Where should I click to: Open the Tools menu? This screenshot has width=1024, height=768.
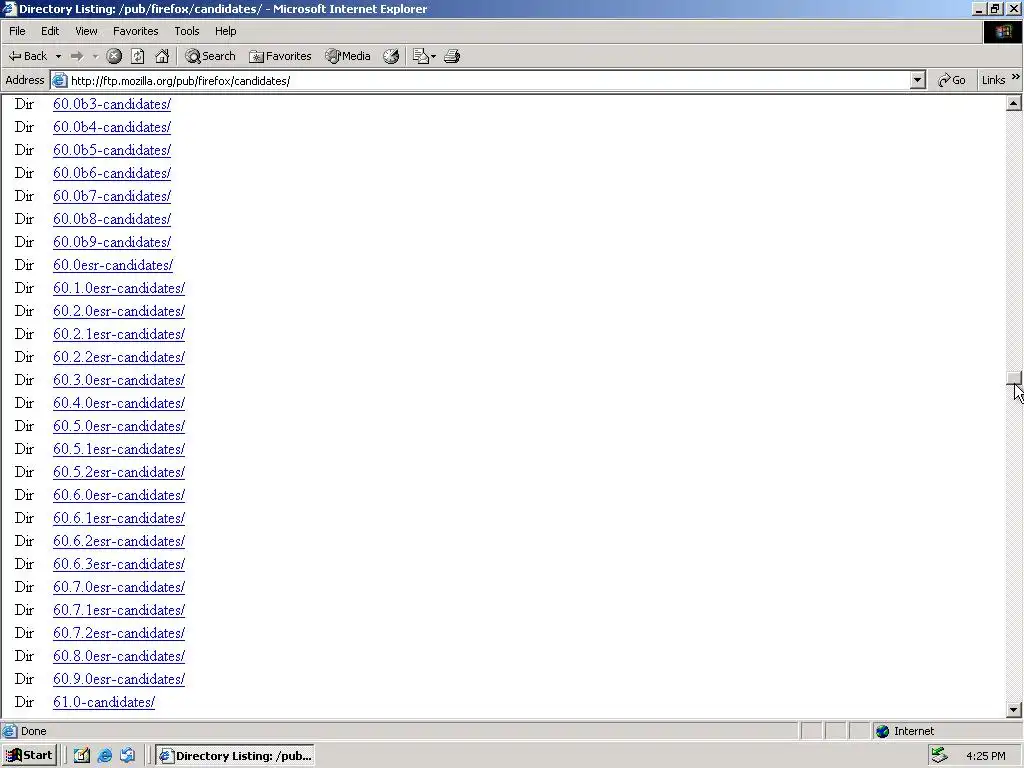click(x=187, y=31)
